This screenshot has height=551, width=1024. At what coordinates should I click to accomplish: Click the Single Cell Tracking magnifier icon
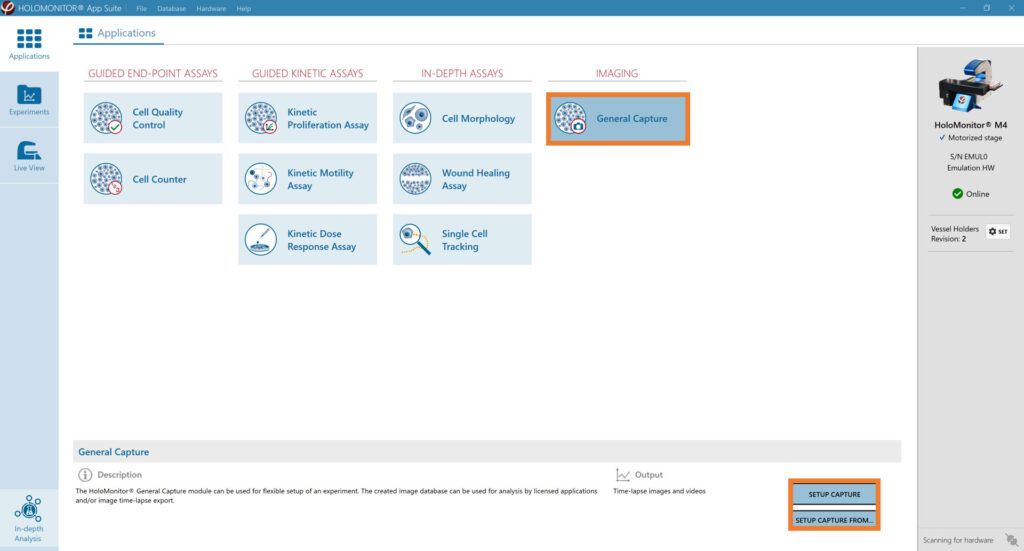[415, 240]
